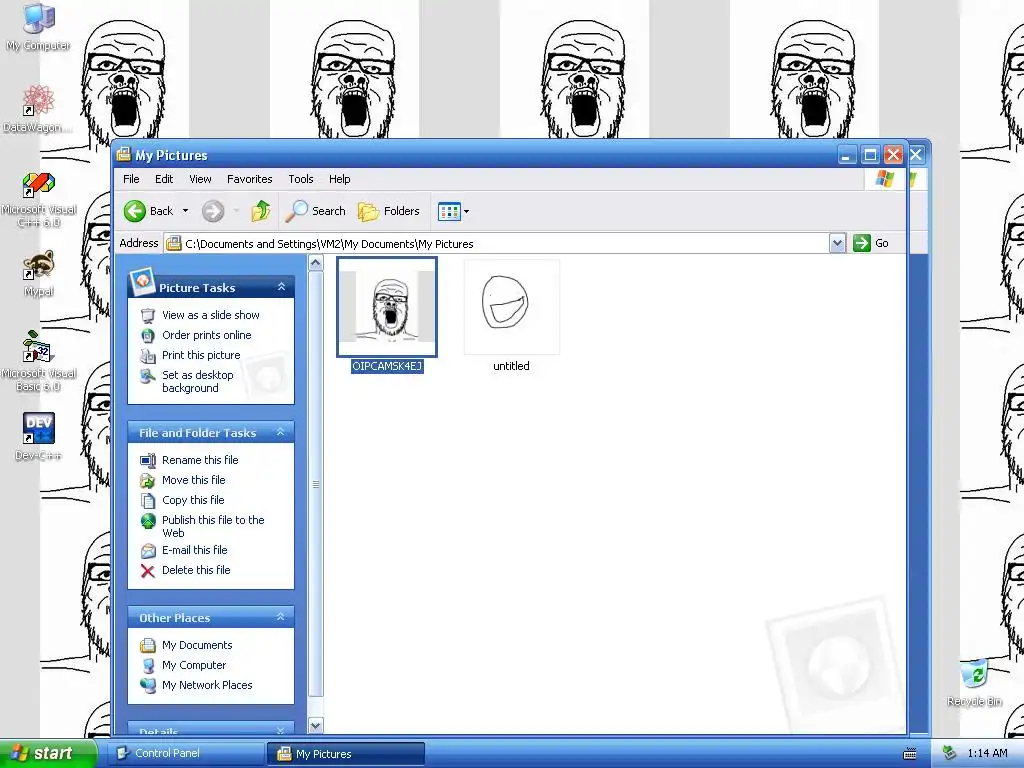The height and width of the screenshot is (768, 1024).
Task: Expand the Details section
Action: (x=281, y=730)
